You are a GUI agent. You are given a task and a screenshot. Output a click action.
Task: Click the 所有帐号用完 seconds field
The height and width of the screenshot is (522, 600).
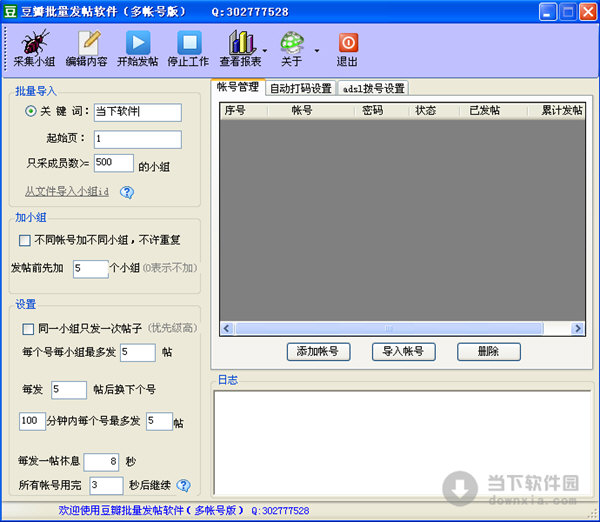click(106, 485)
